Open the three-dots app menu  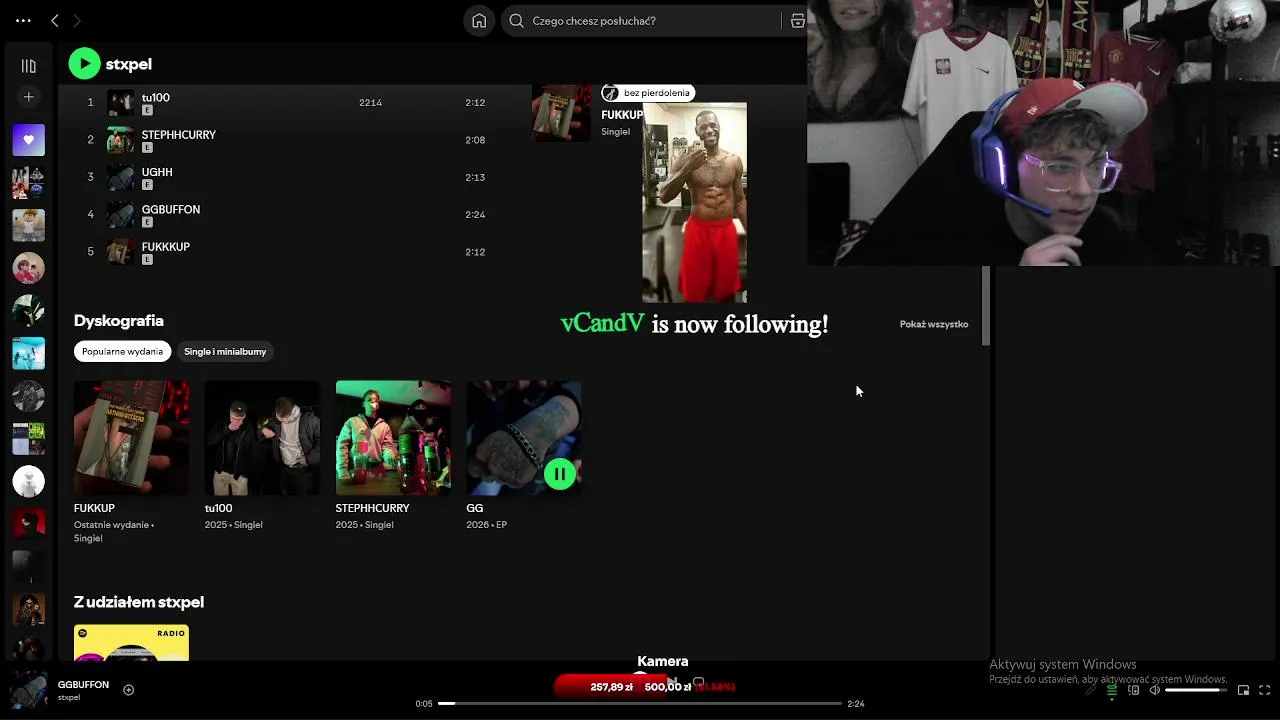click(x=23, y=20)
